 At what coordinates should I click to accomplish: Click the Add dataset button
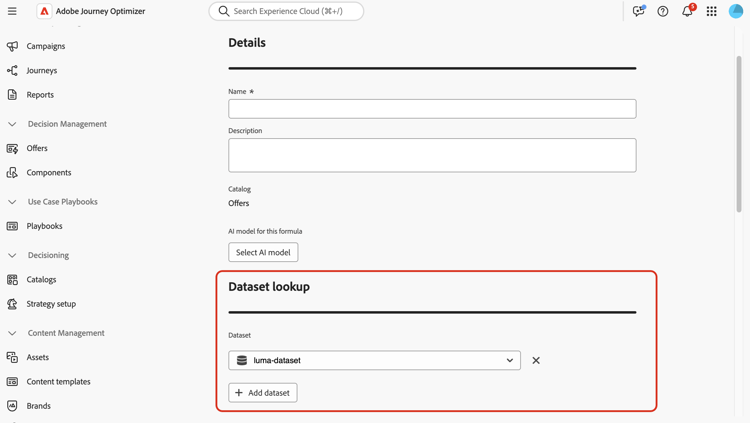tap(263, 393)
